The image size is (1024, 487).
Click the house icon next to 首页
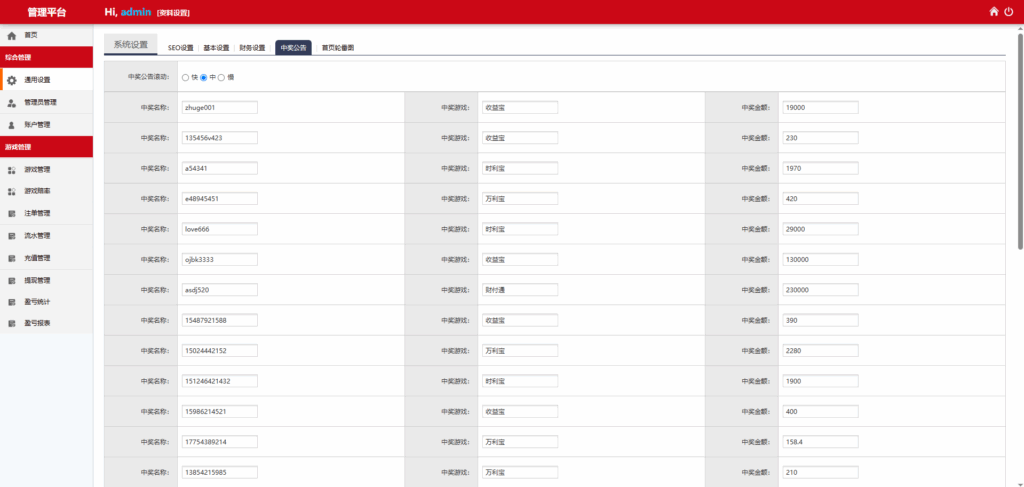[x=11, y=35]
